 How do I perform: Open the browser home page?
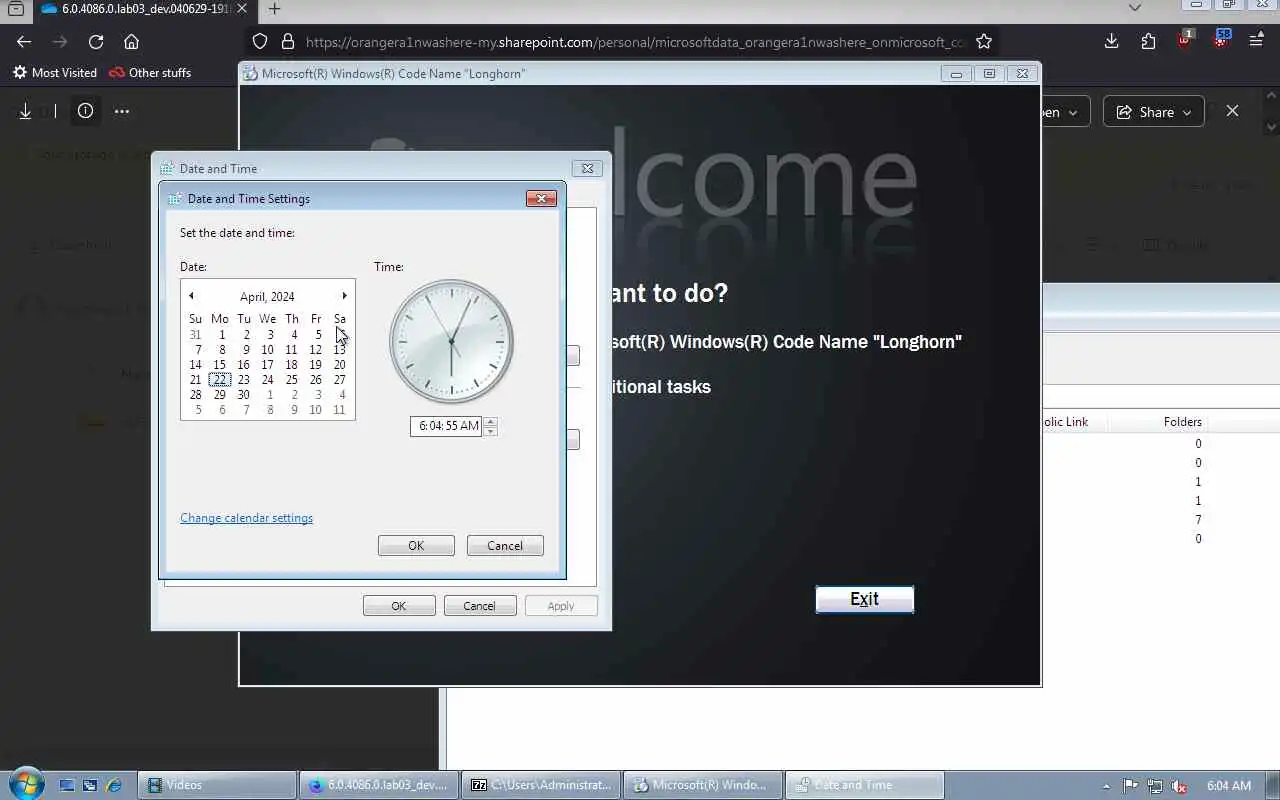[131, 42]
